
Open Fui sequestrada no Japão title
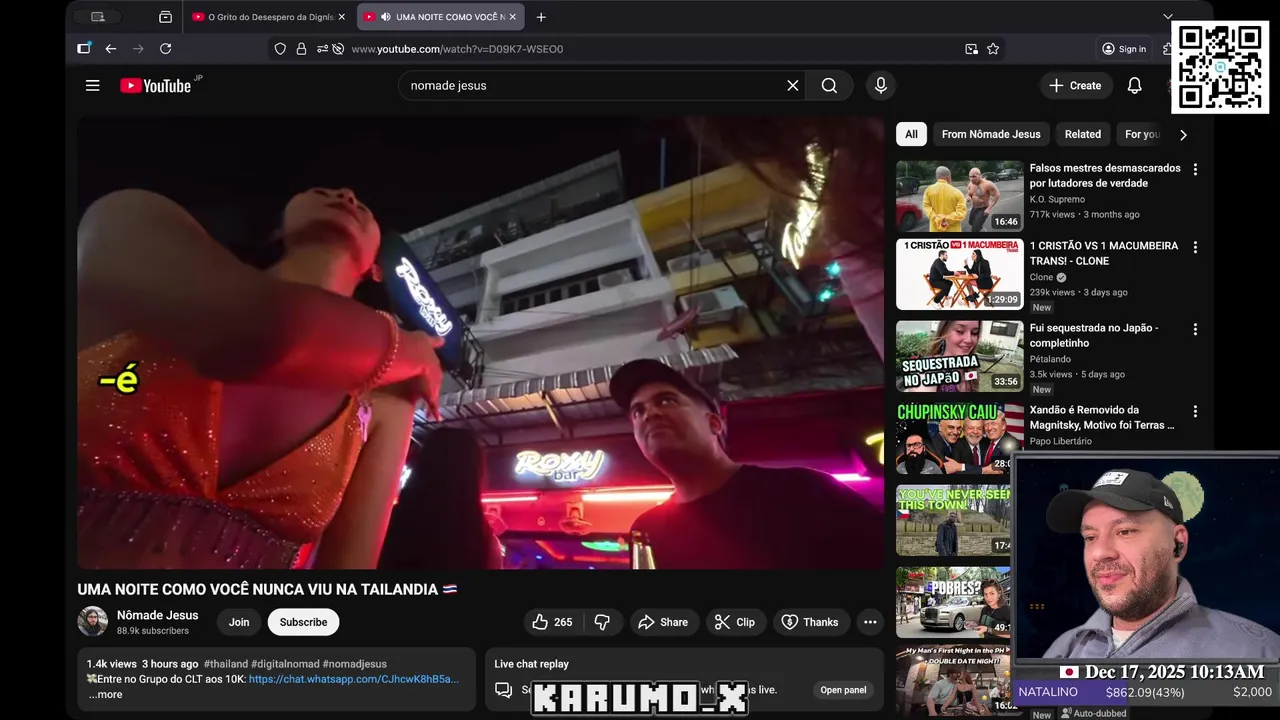[1094, 335]
